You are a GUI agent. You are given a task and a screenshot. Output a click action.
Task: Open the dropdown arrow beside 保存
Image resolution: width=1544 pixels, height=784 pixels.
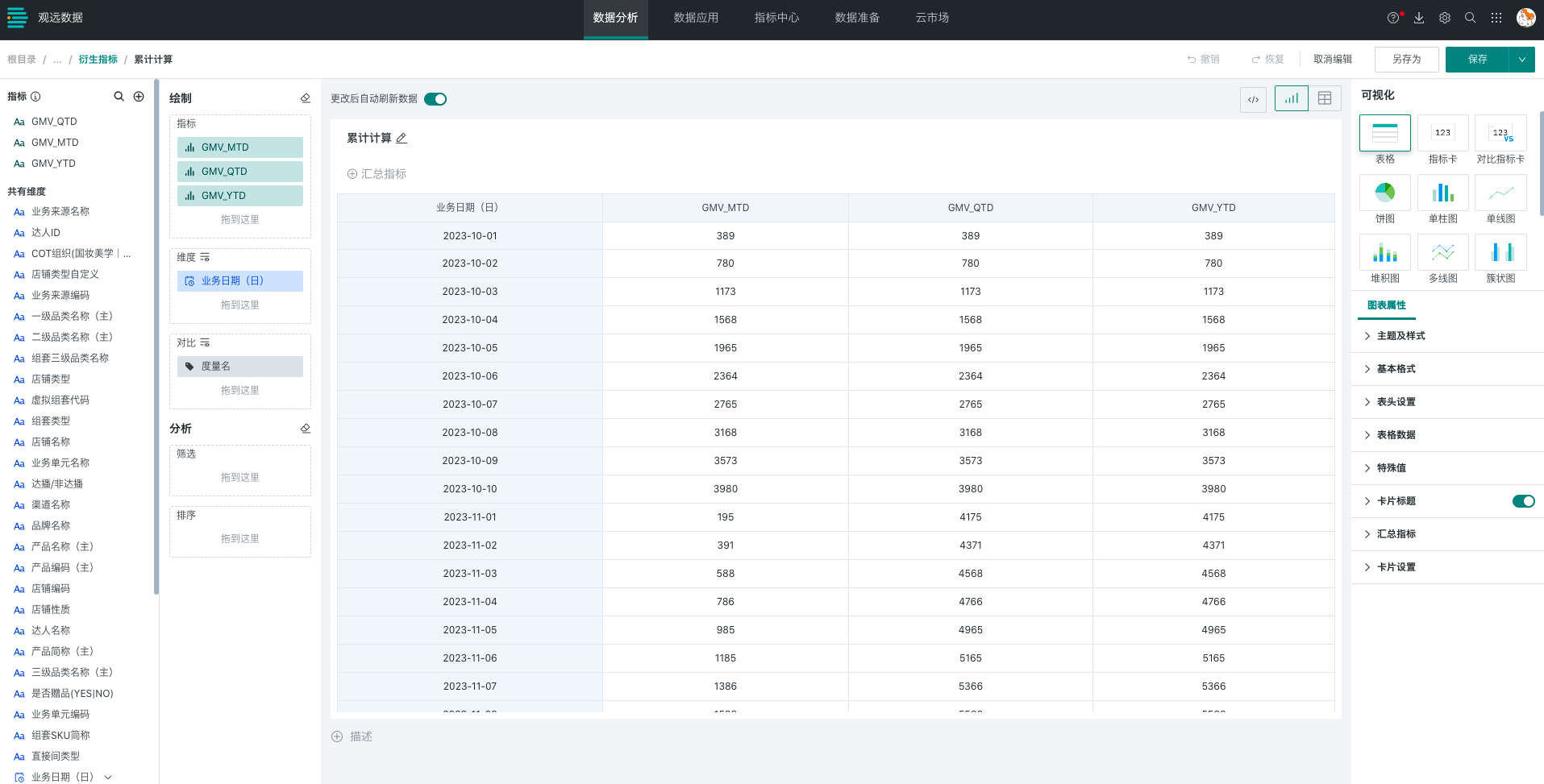click(1521, 60)
